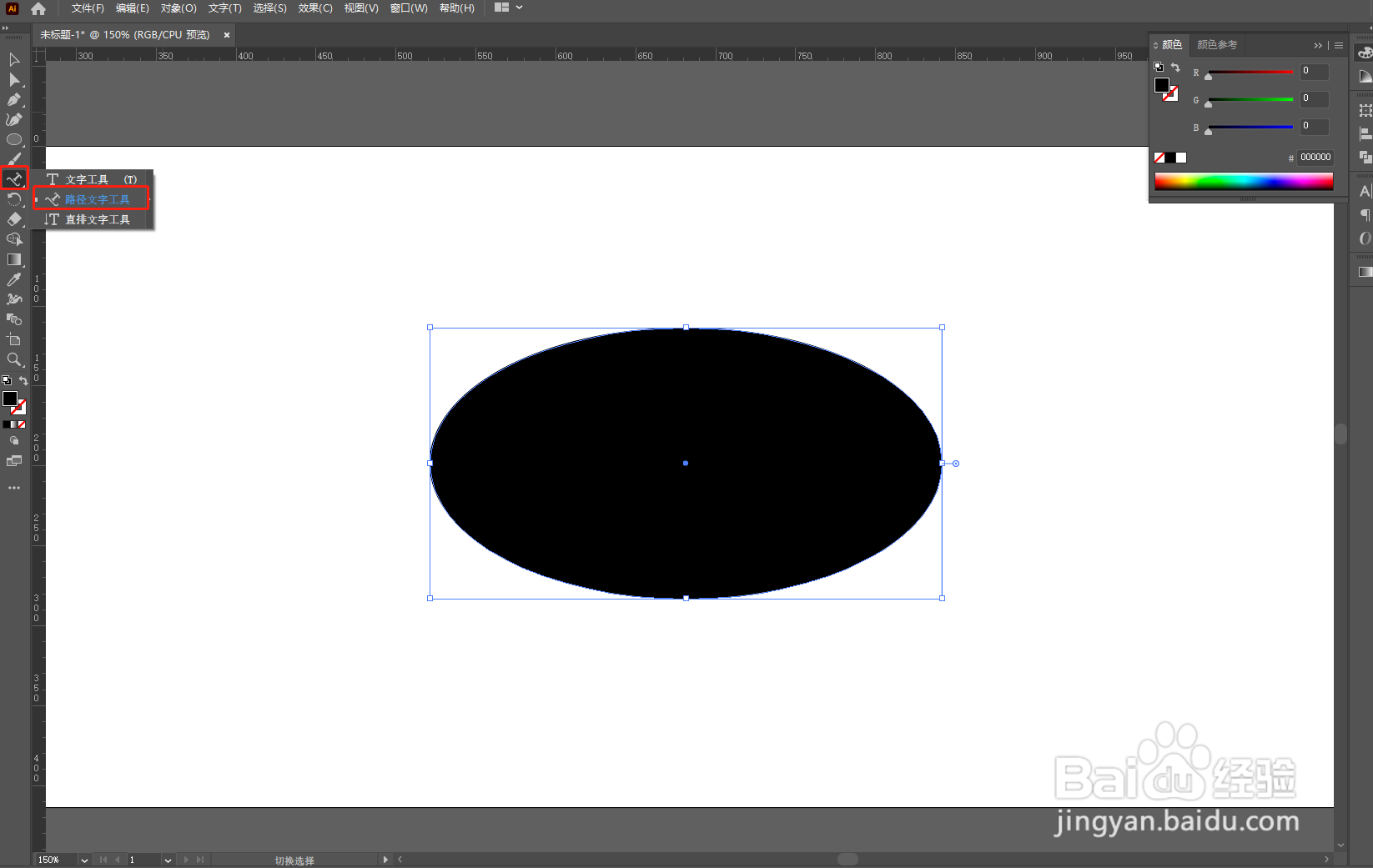
Task: Swap fill and stroke in Color panel
Action: 1175,67
